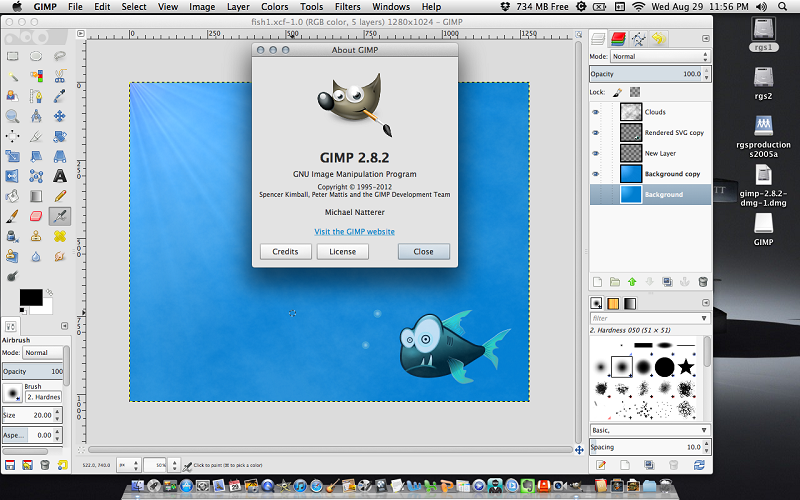Click the black foreground color swatch
Image resolution: width=800 pixels, height=500 pixels.
point(31,297)
